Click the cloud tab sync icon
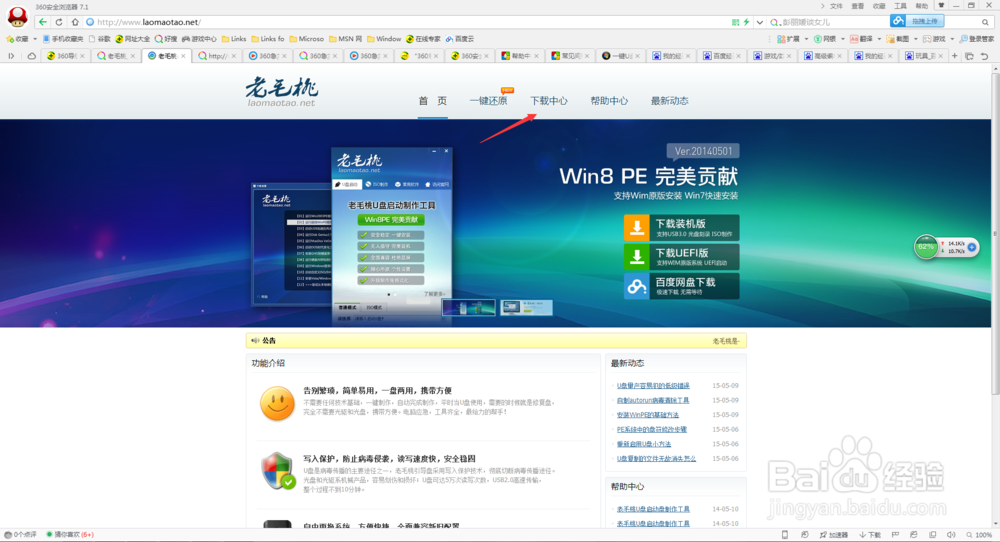1000x542 pixels. (31, 56)
